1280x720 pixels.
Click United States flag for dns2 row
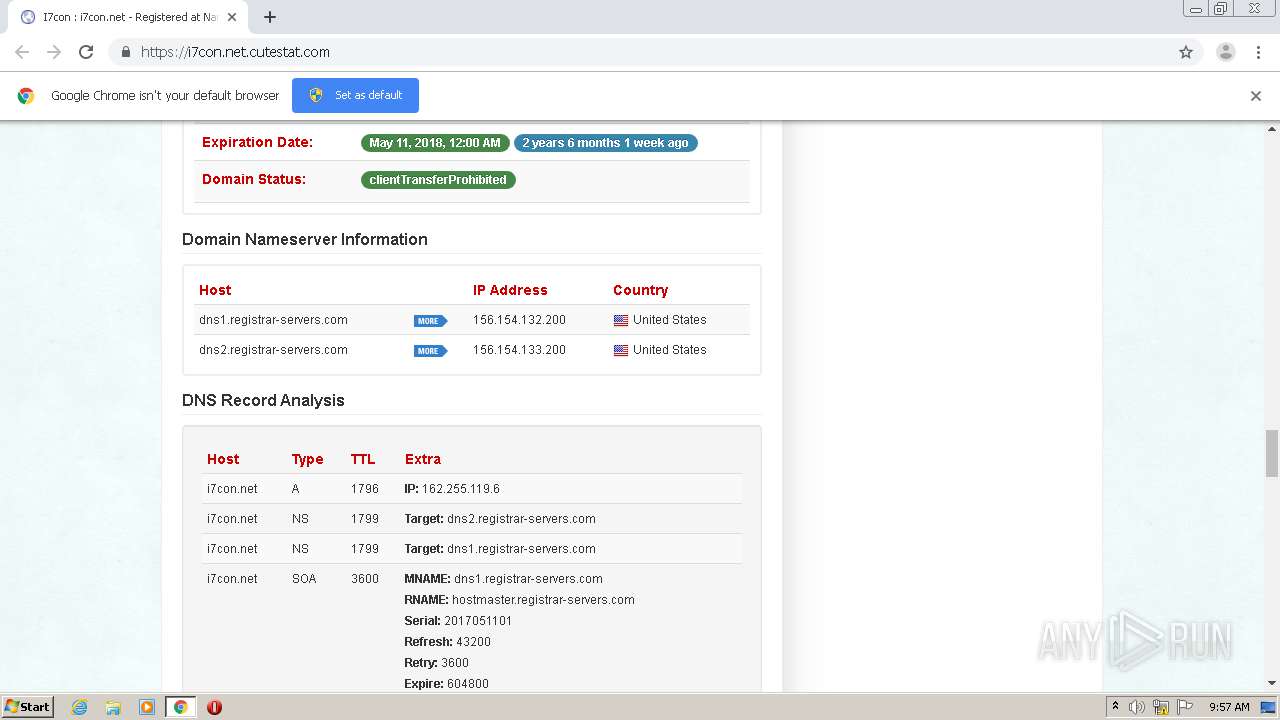click(x=621, y=351)
